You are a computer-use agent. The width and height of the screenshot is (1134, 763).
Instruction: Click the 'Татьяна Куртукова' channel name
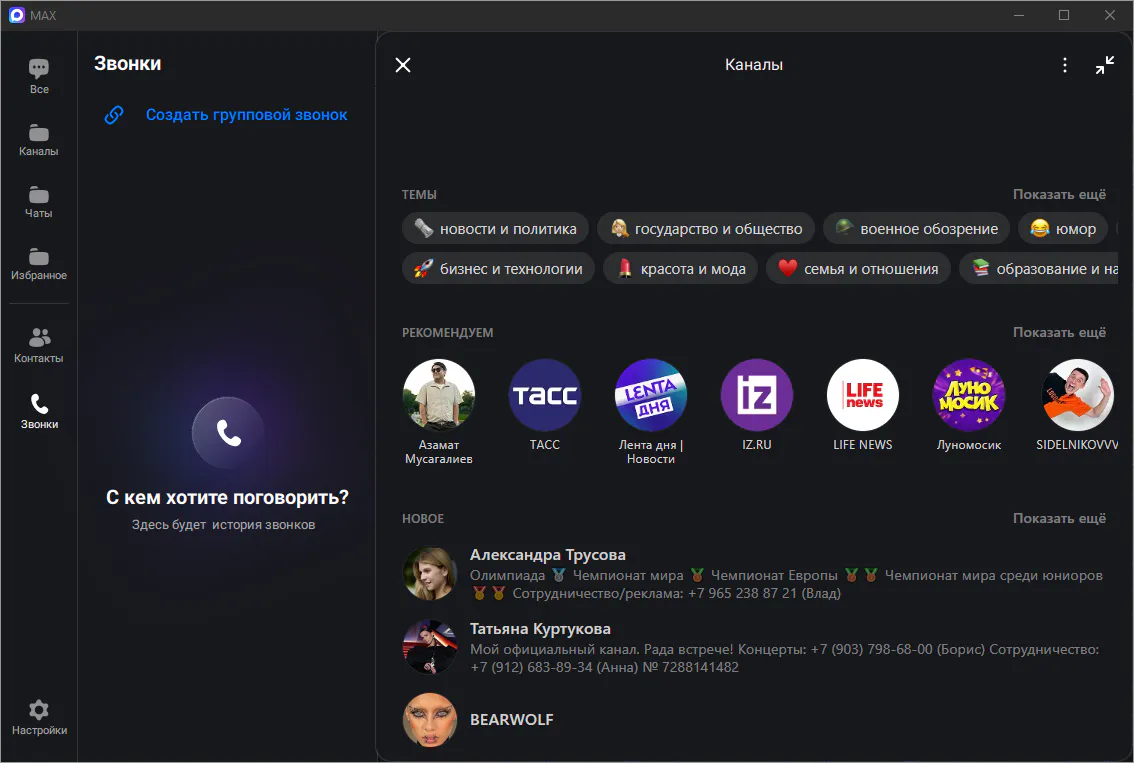coord(540,628)
